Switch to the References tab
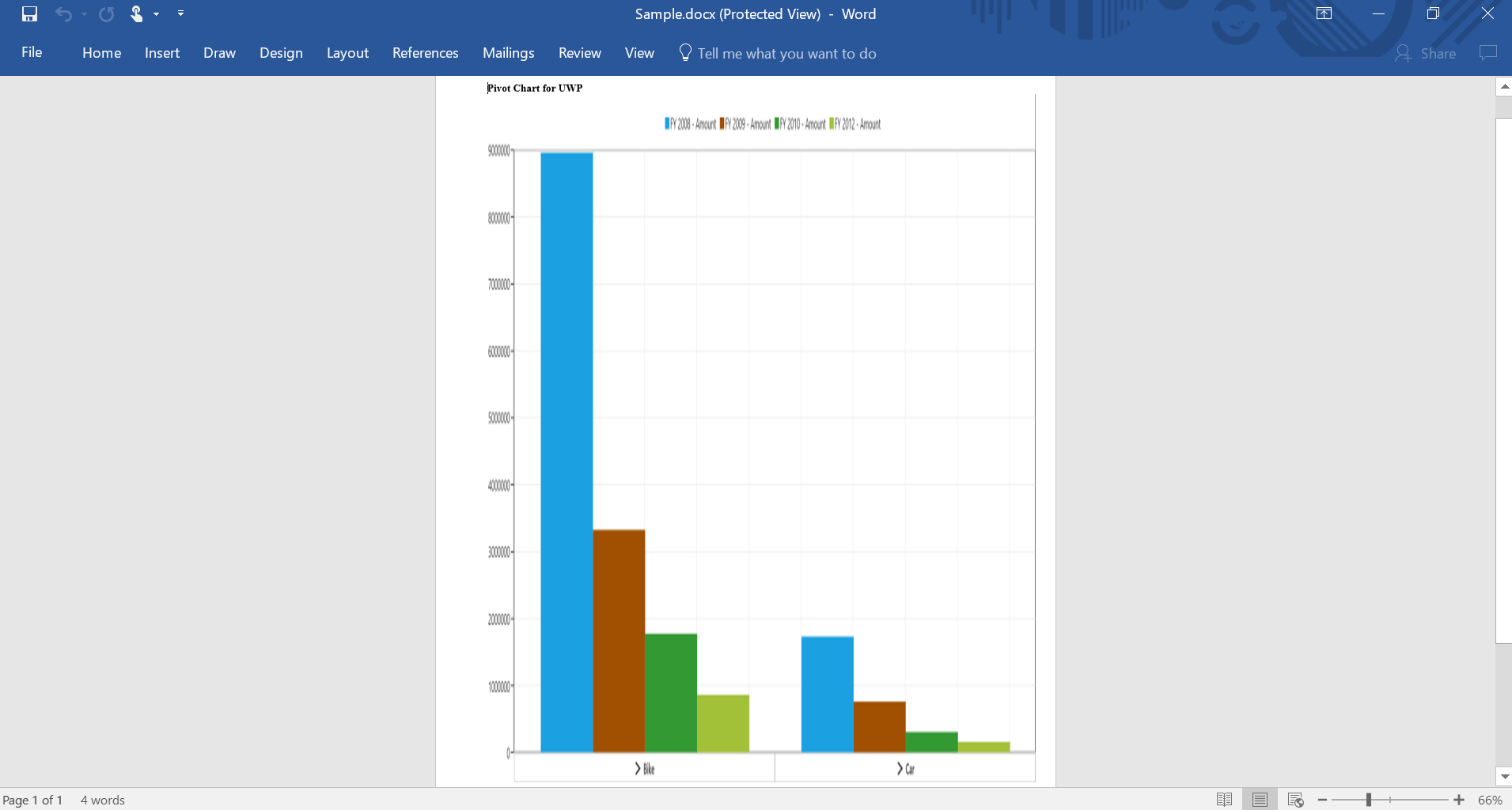 [425, 53]
